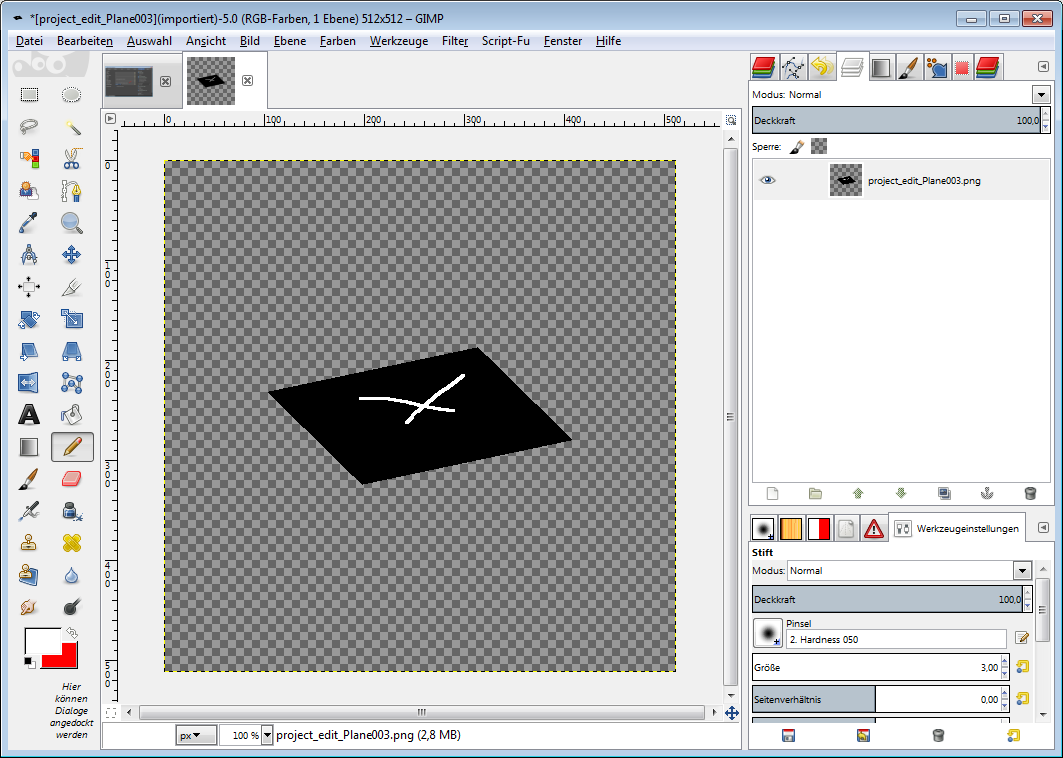The image size is (1063, 758).
Task: Select the Bucket Fill tool
Action: pos(71,414)
